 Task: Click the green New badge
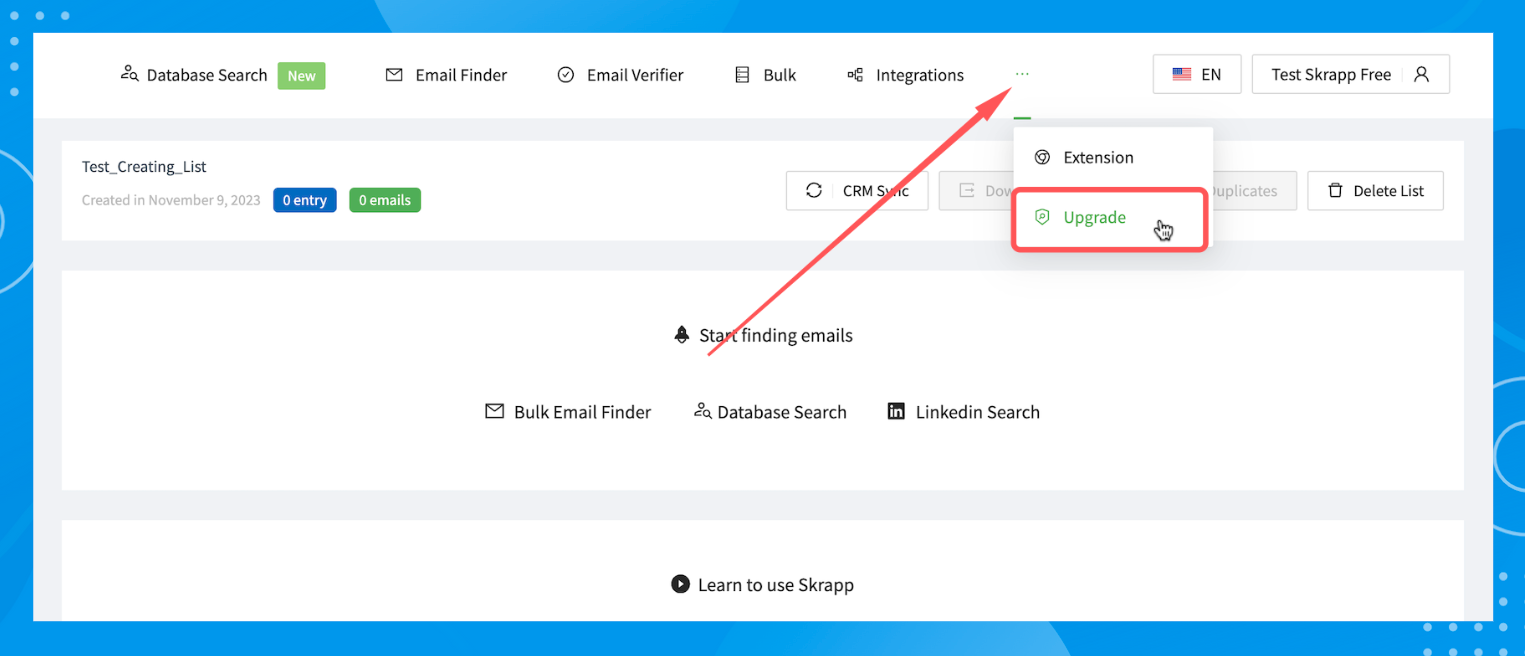302,75
